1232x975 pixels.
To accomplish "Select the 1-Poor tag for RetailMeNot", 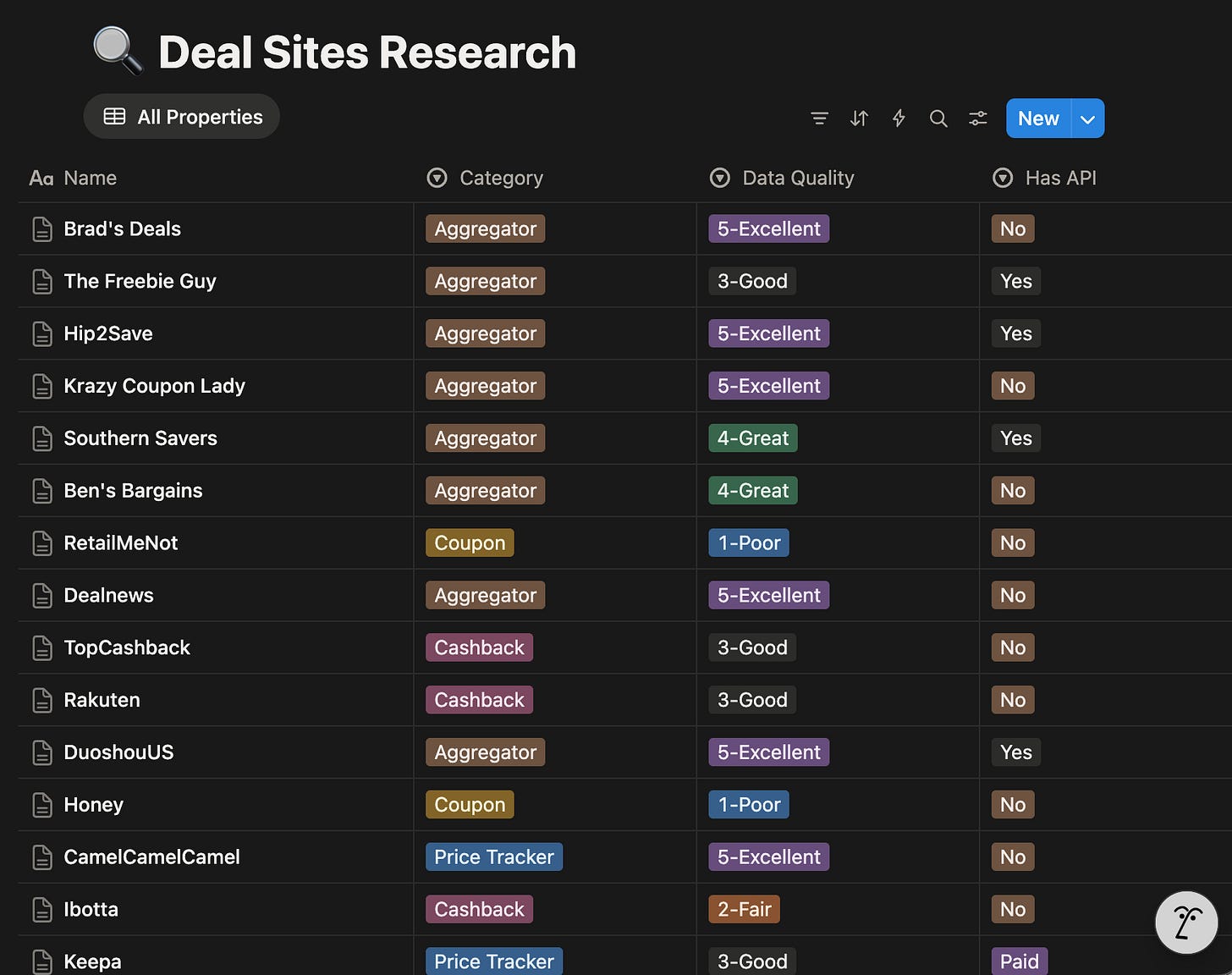I will point(749,543).
